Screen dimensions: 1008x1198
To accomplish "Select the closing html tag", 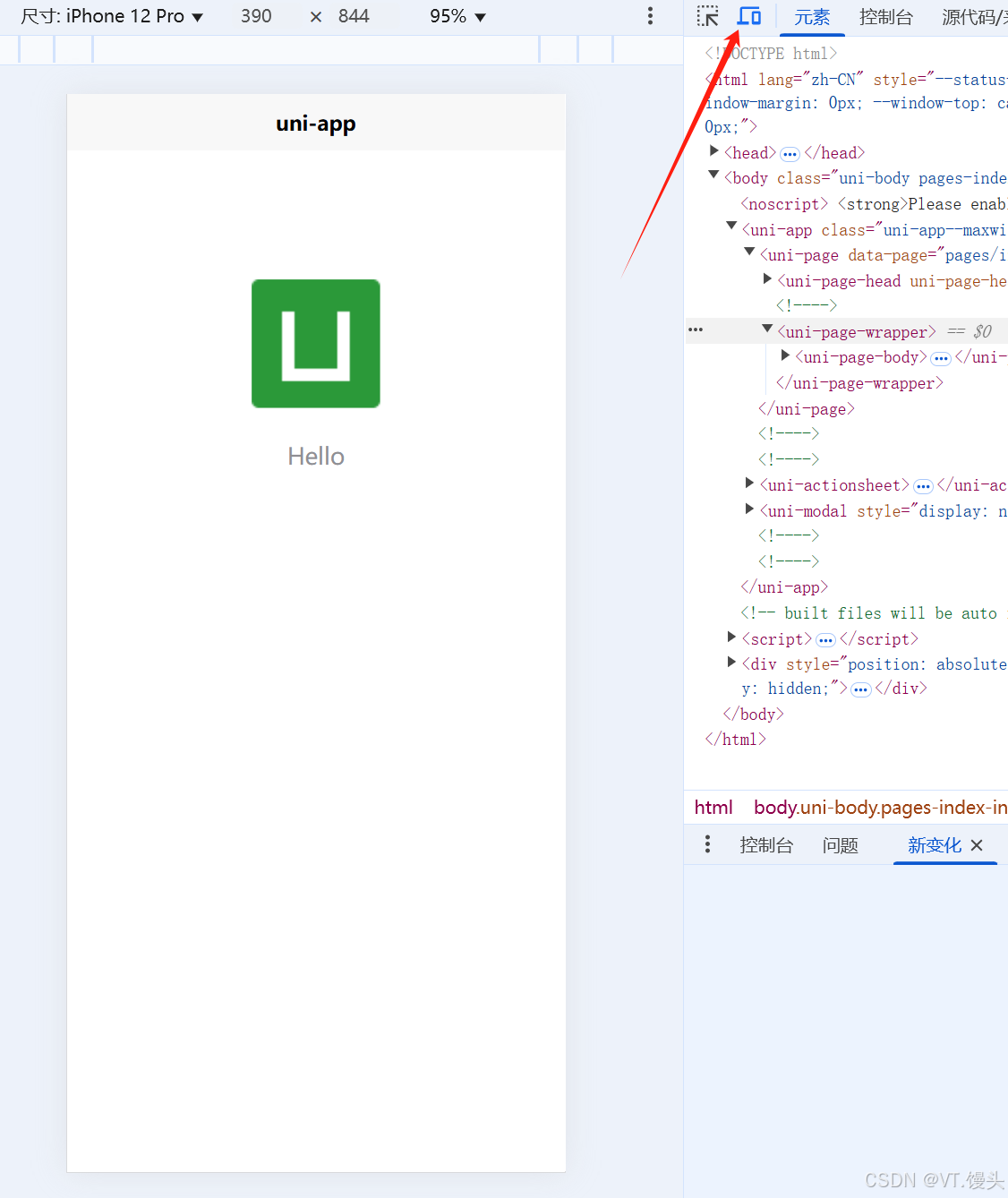I will point(736,740).
